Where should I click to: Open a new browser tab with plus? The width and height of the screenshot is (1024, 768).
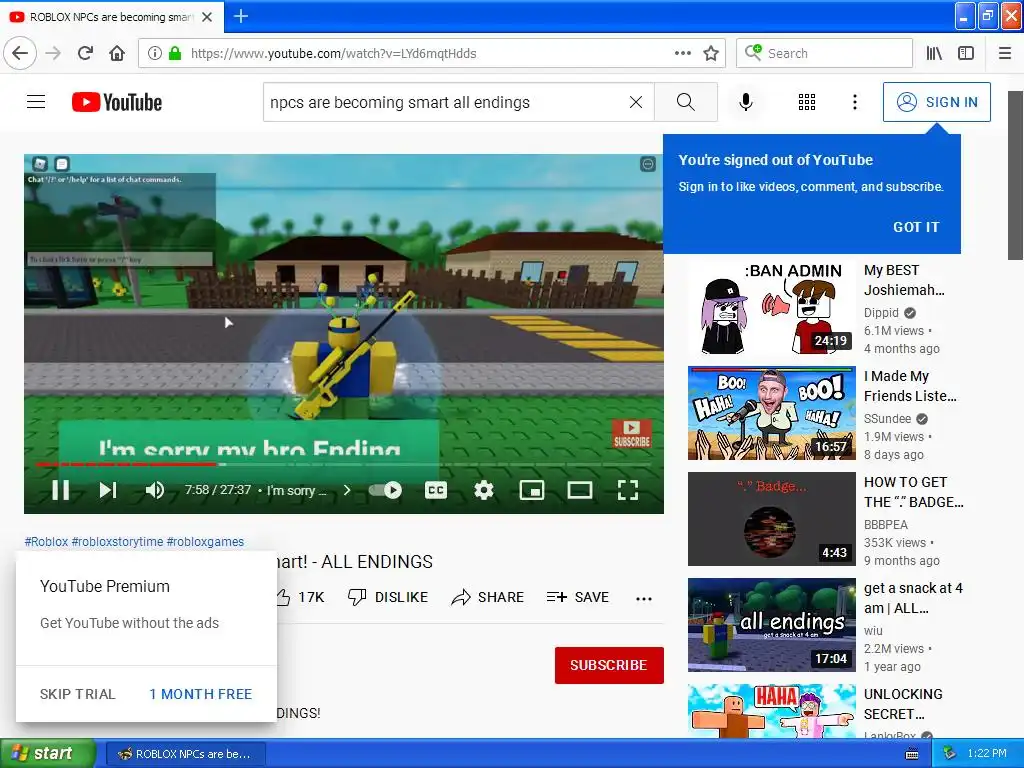[x=240, y=16]
